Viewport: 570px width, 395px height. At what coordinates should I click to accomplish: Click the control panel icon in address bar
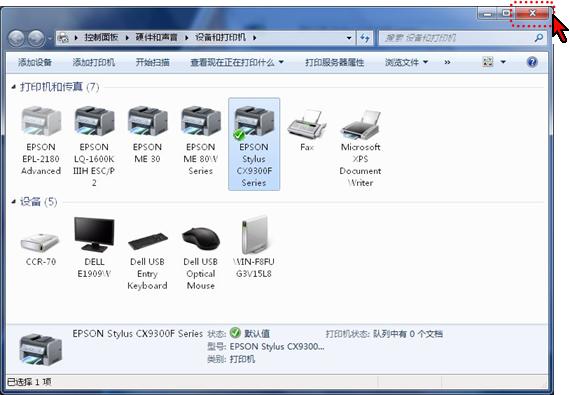(64, 38)
